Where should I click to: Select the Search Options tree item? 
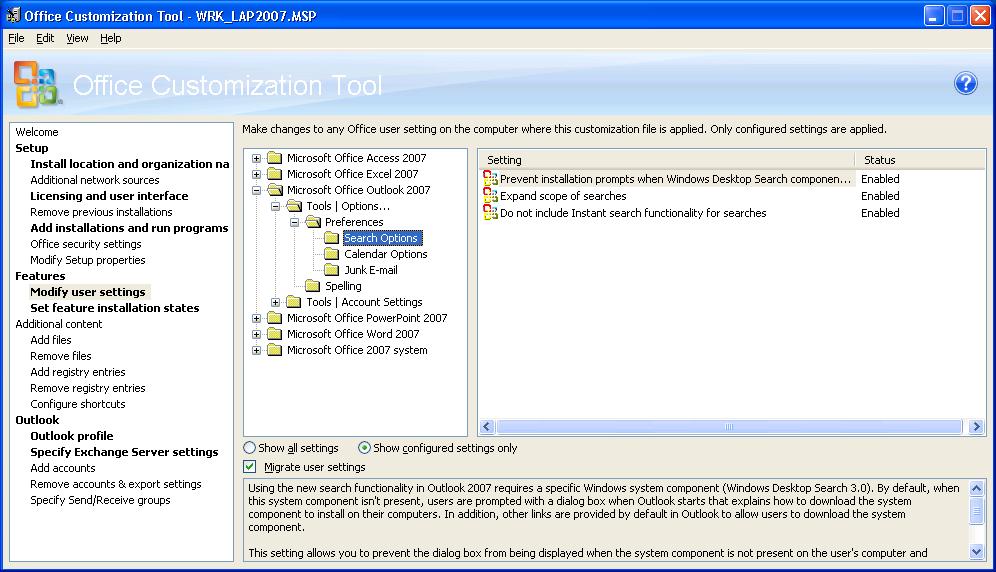click(x=381, y=238)
